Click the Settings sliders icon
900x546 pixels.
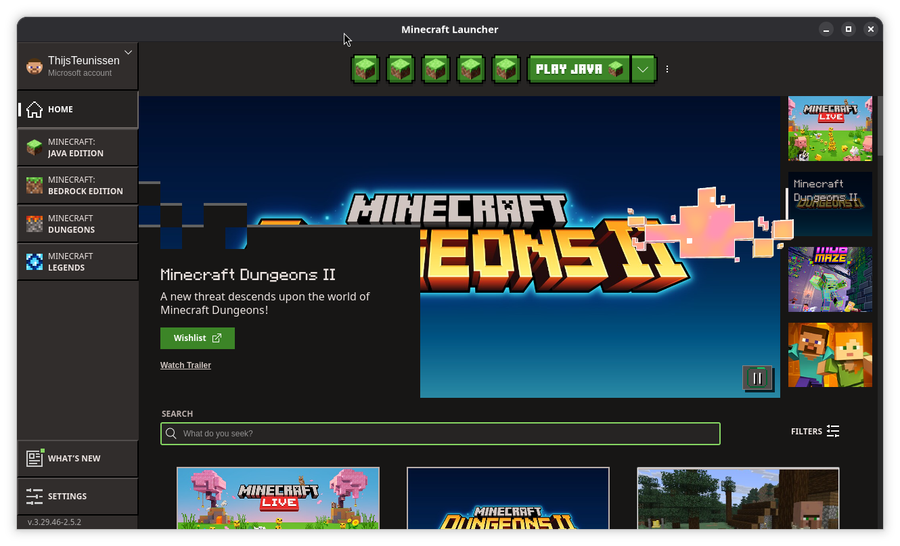[34, 496]
